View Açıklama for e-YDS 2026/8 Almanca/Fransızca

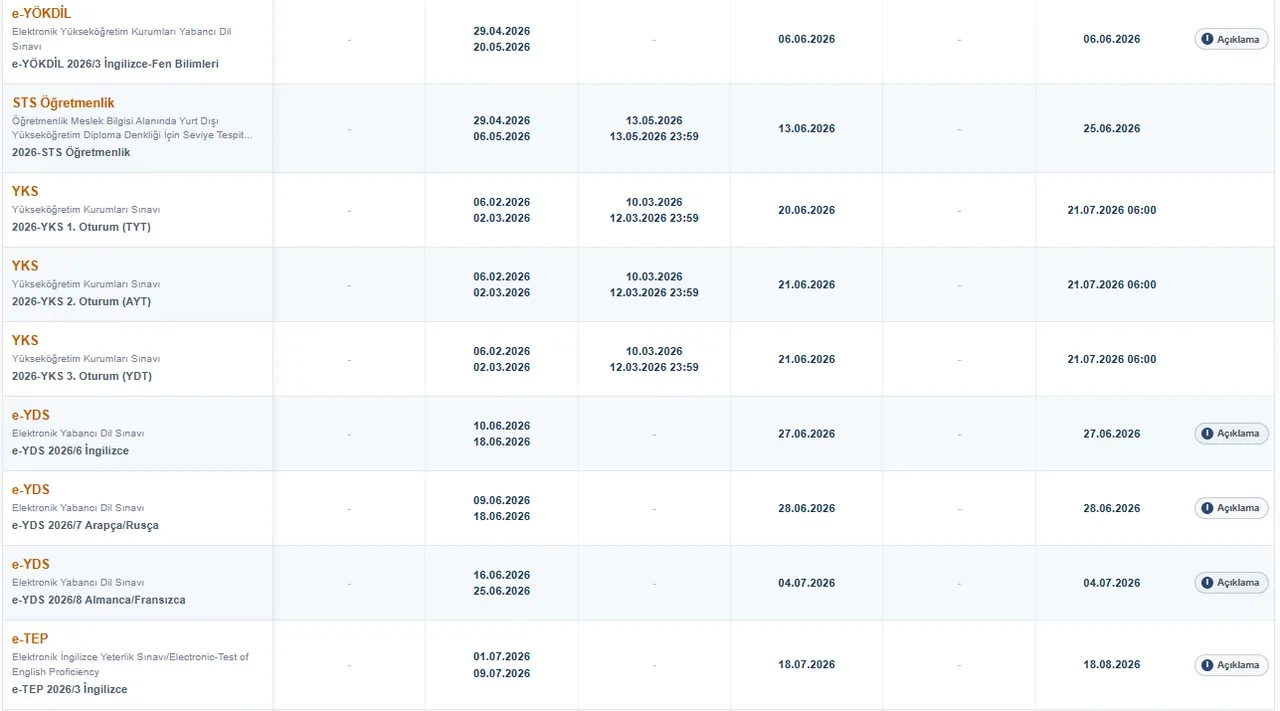point(1231,583)
